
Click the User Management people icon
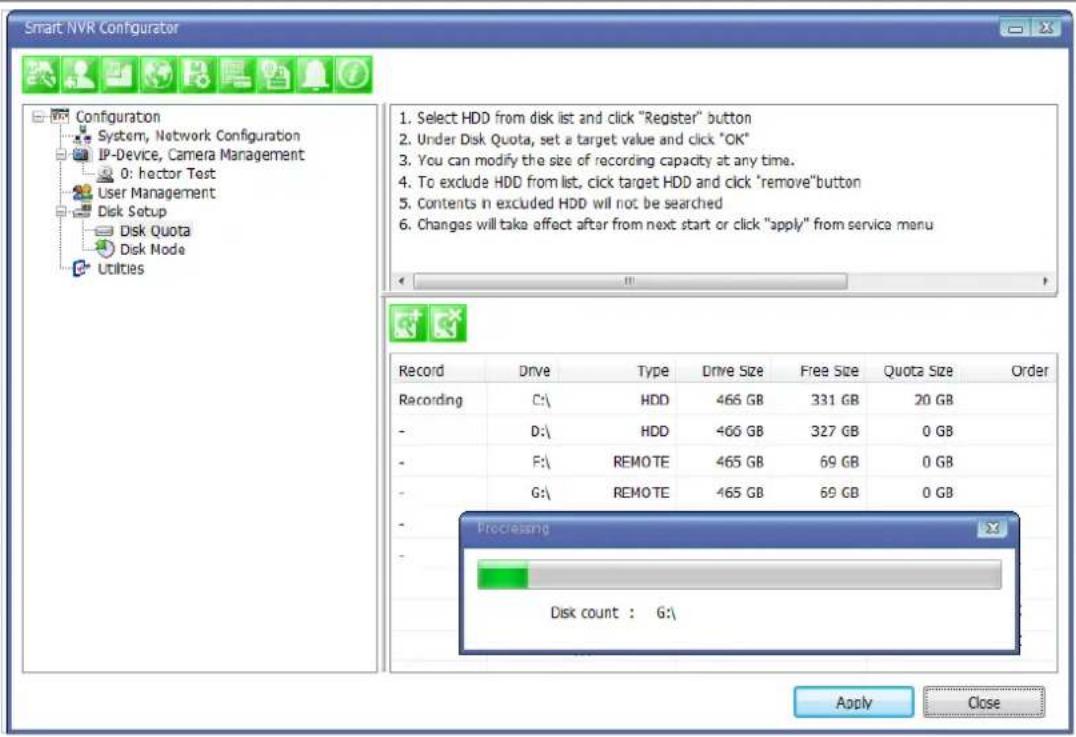82,193
